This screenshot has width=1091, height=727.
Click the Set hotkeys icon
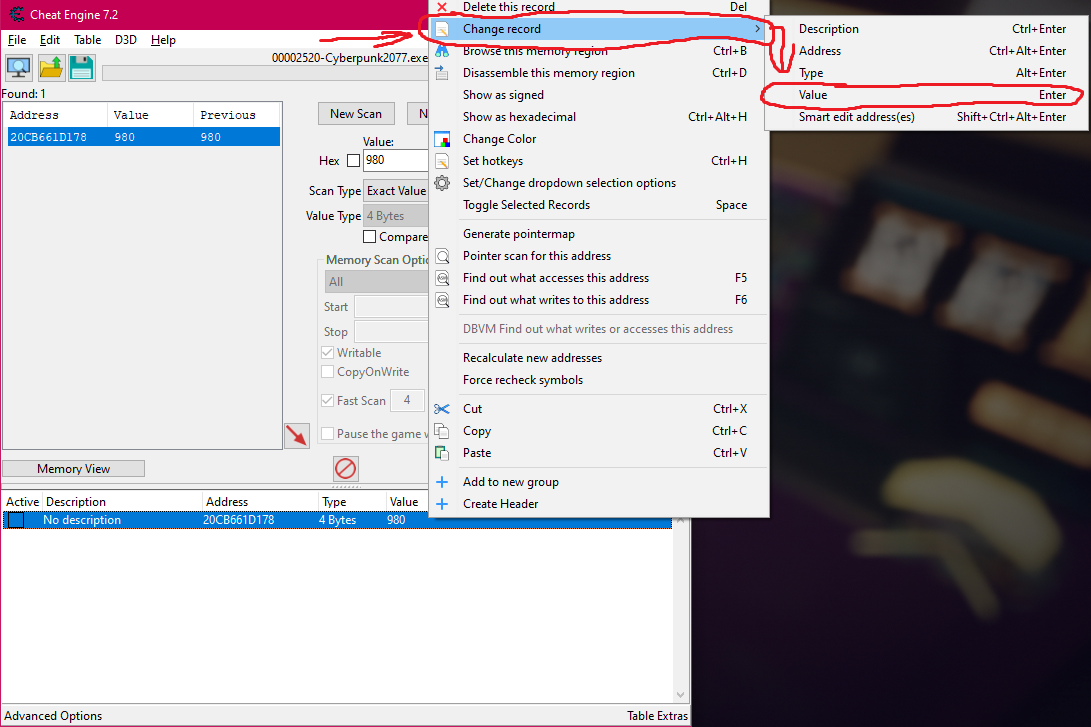(442, 161)
